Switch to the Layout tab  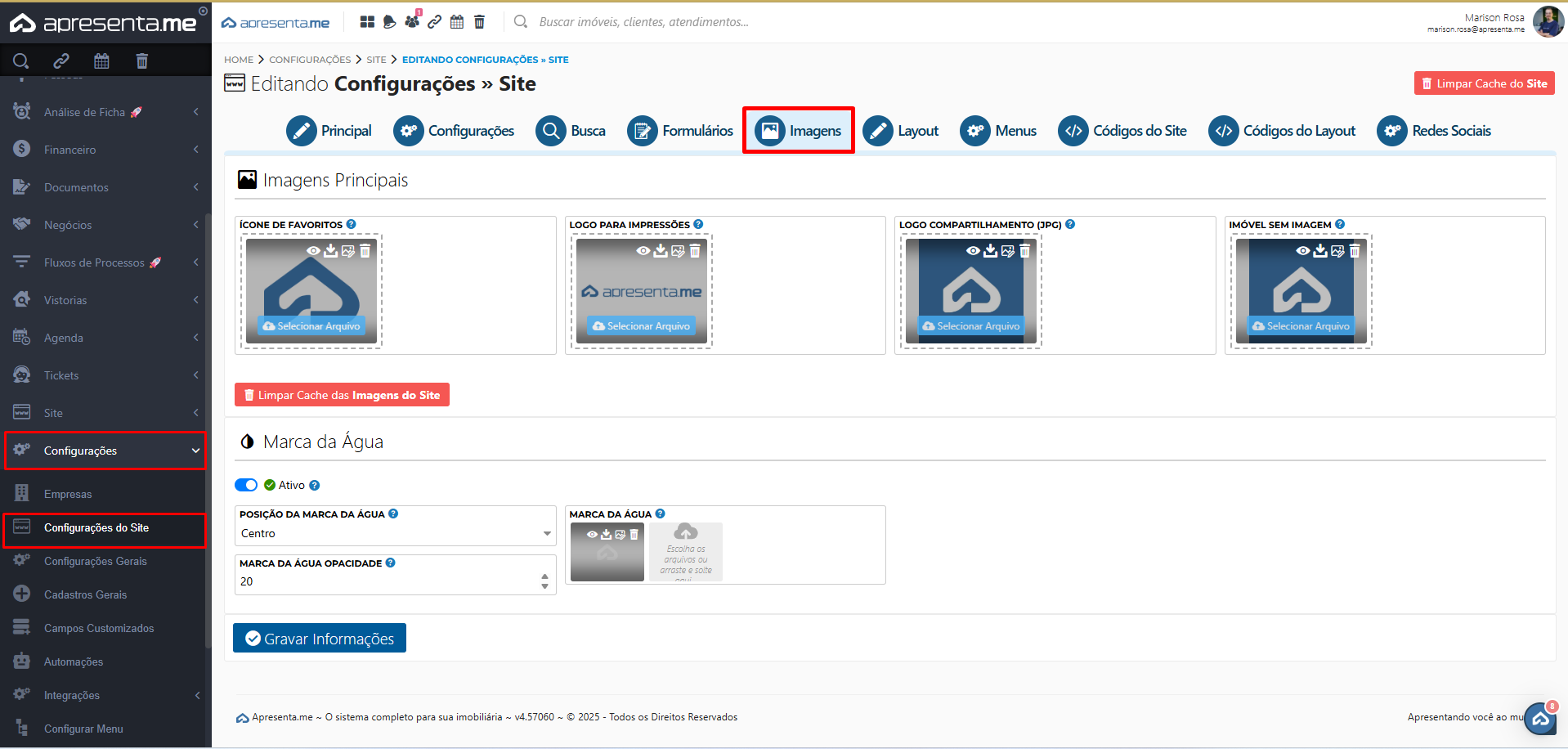[x=901, y=131]
